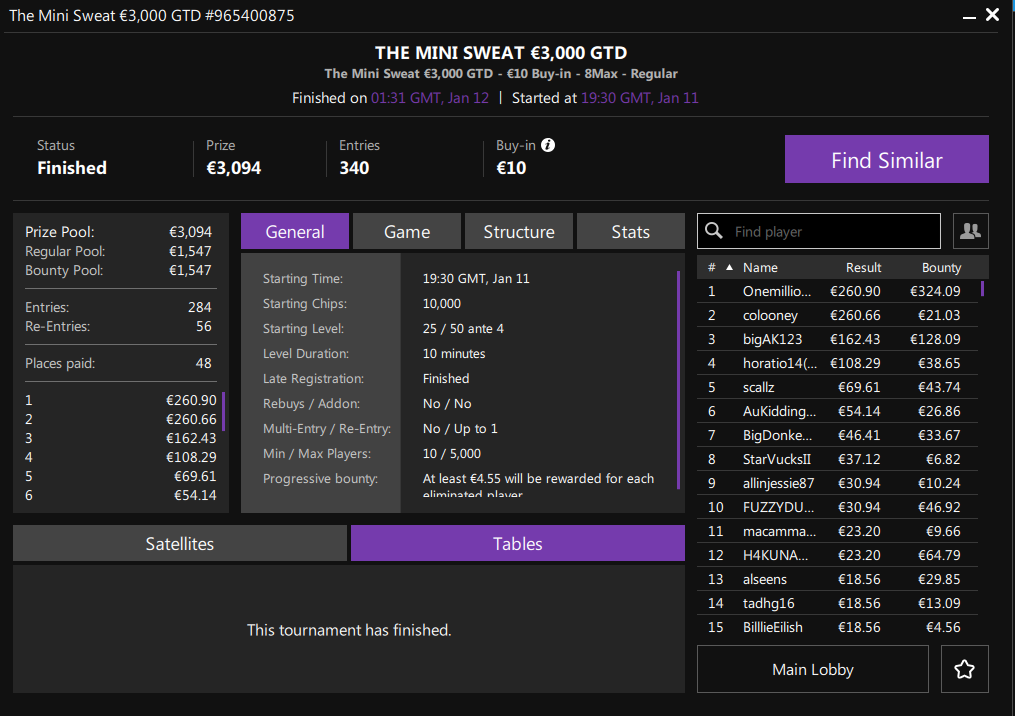Close the tournament lobby window

pos(992,15)
